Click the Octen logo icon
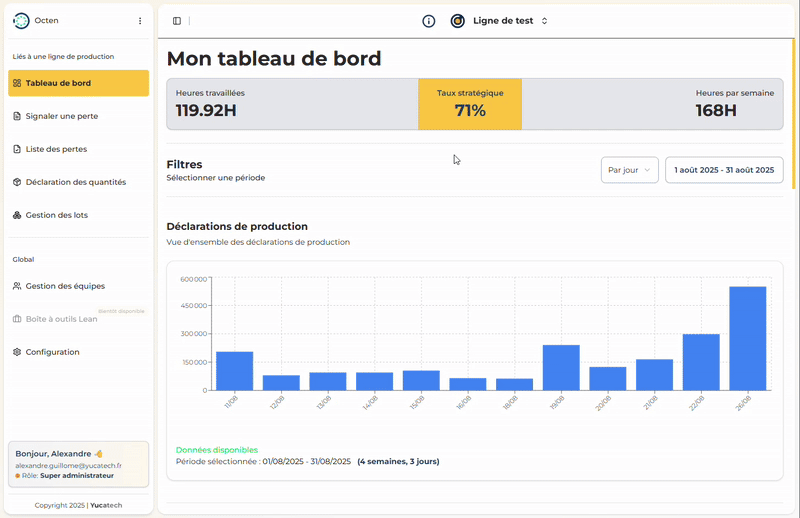Image resolution: width=800 pixels, height=518 pixels. pos(21,20)
